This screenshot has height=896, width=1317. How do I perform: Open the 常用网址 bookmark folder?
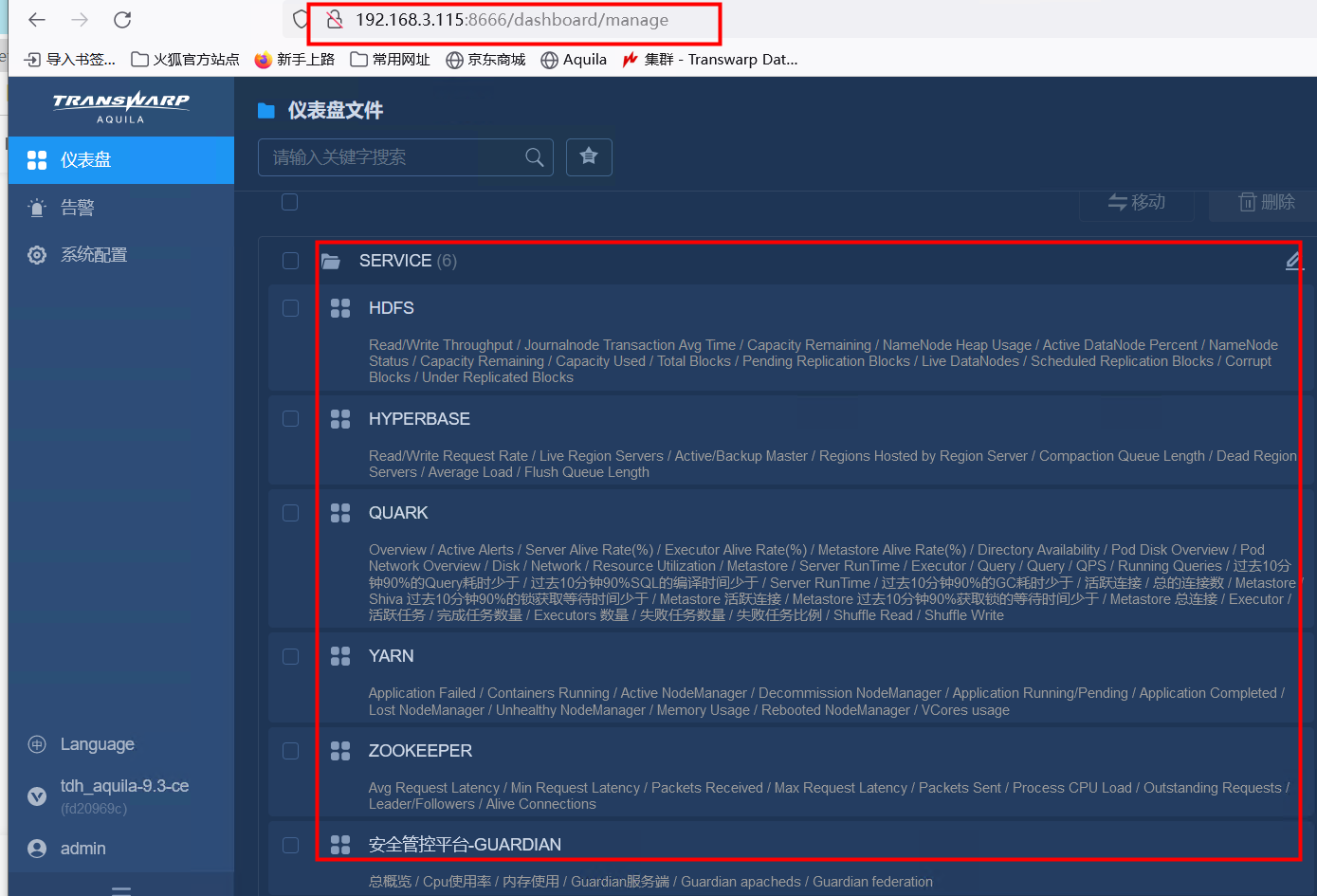point(390,60)
